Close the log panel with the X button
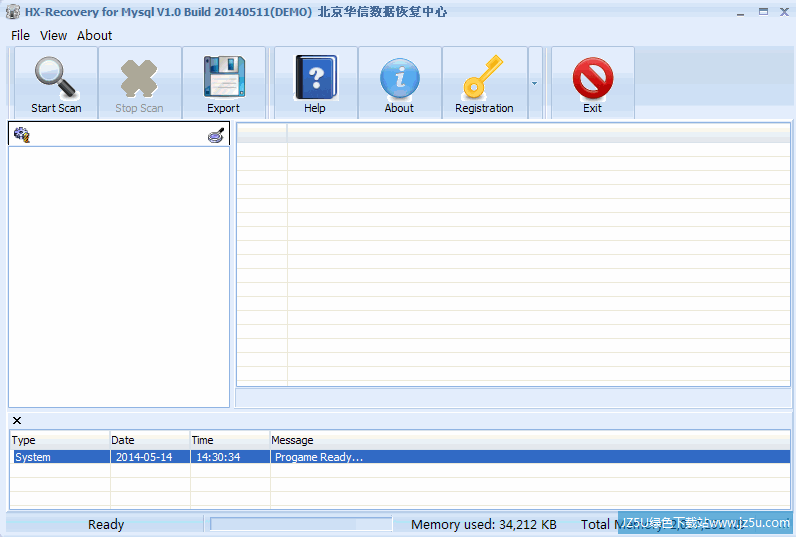This screenshot has height=537, width=796. [17, 420]
